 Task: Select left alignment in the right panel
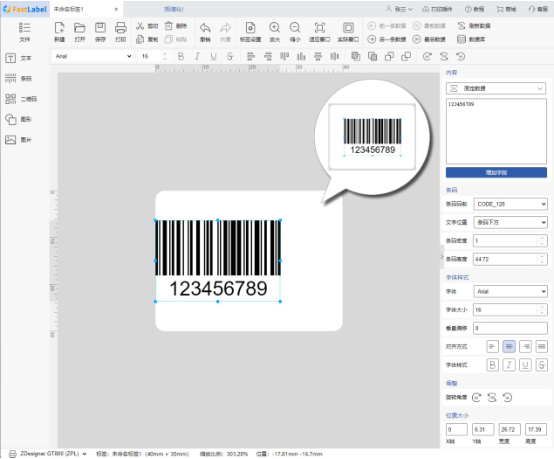[493, 347]
